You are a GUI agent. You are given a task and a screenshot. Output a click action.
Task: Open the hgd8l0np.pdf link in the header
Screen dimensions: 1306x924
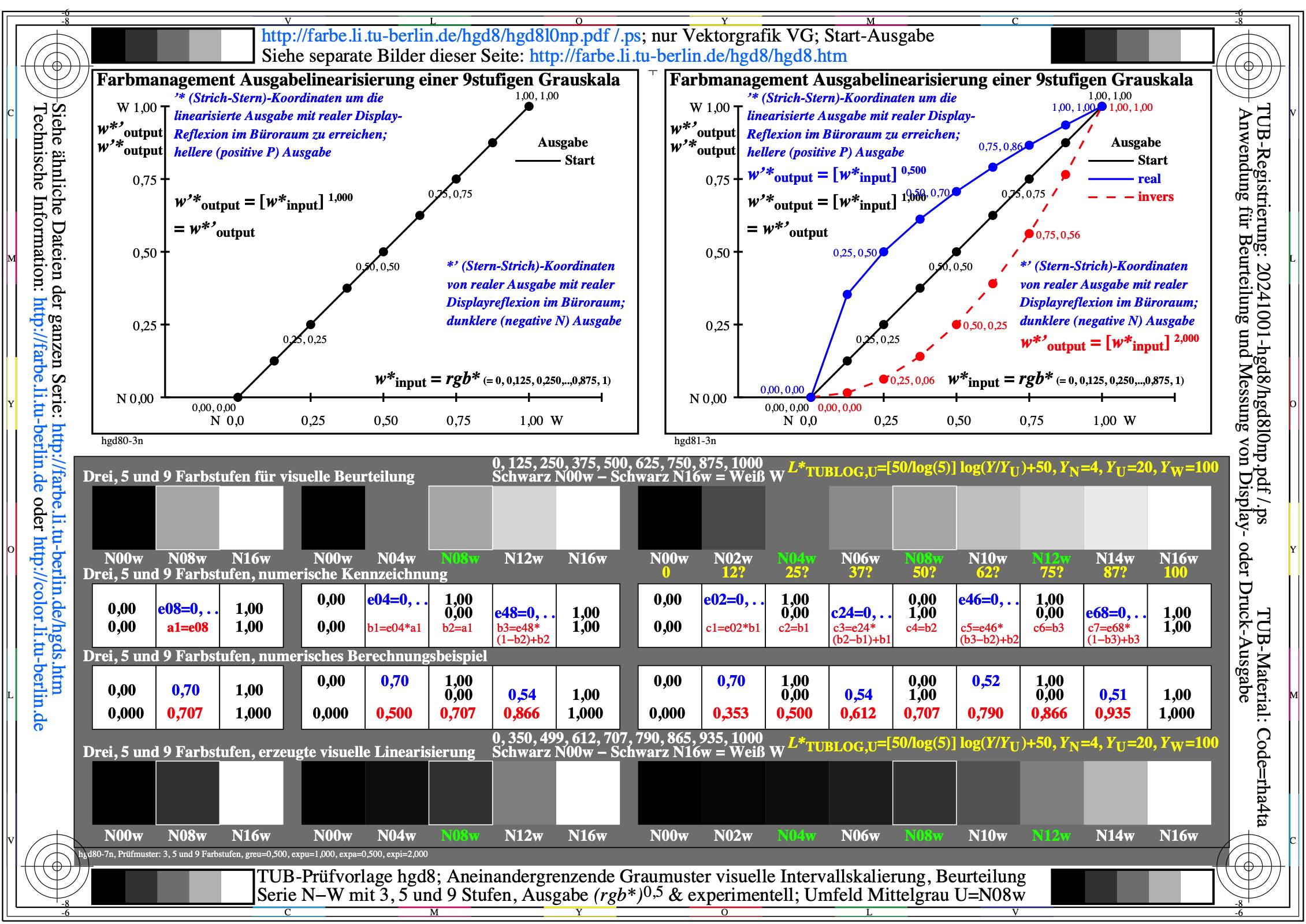(451, 36)
